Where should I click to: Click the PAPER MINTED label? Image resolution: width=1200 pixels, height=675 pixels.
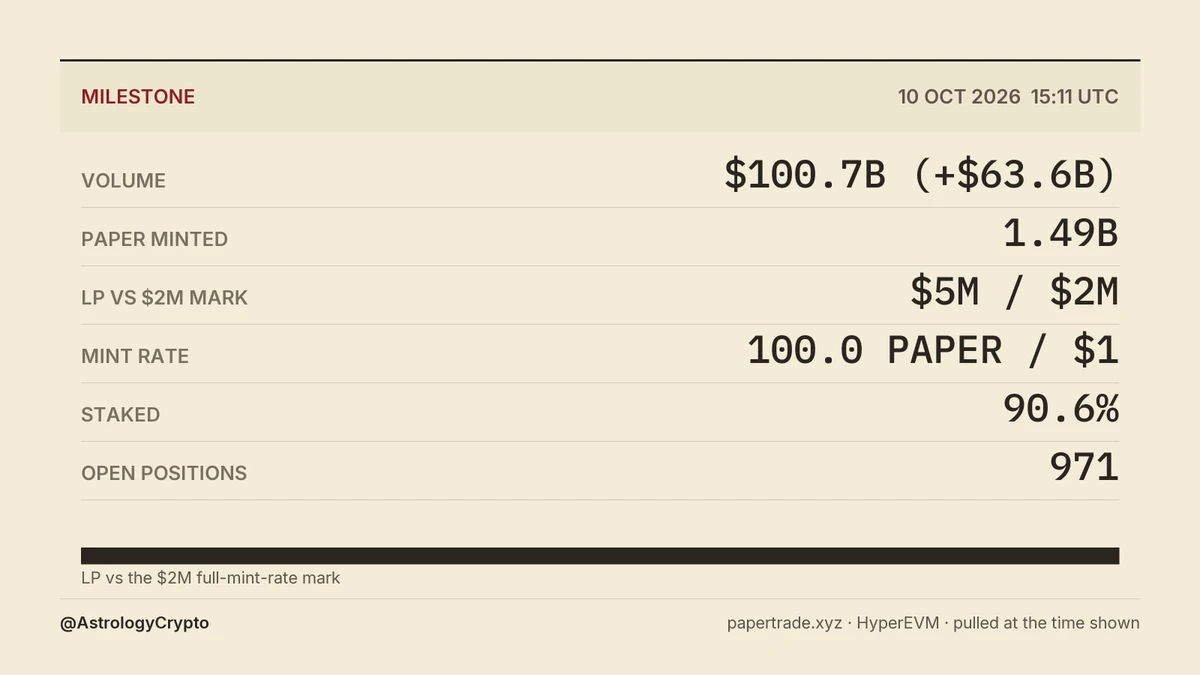pyautogui.click(x=154, y=239)
